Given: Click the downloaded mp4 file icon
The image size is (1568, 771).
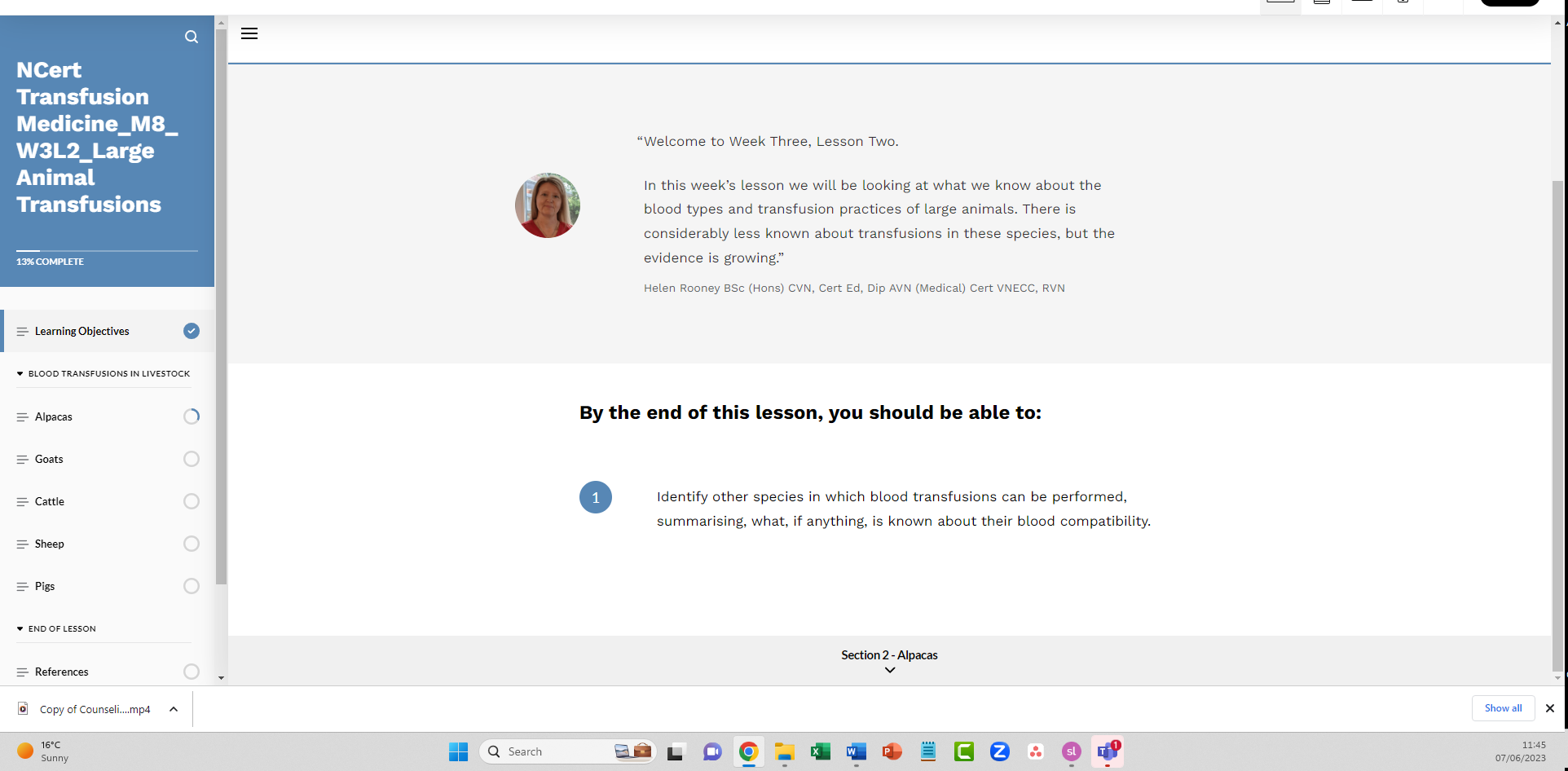Looking at the screenshot, I should [x=23, y=709].
